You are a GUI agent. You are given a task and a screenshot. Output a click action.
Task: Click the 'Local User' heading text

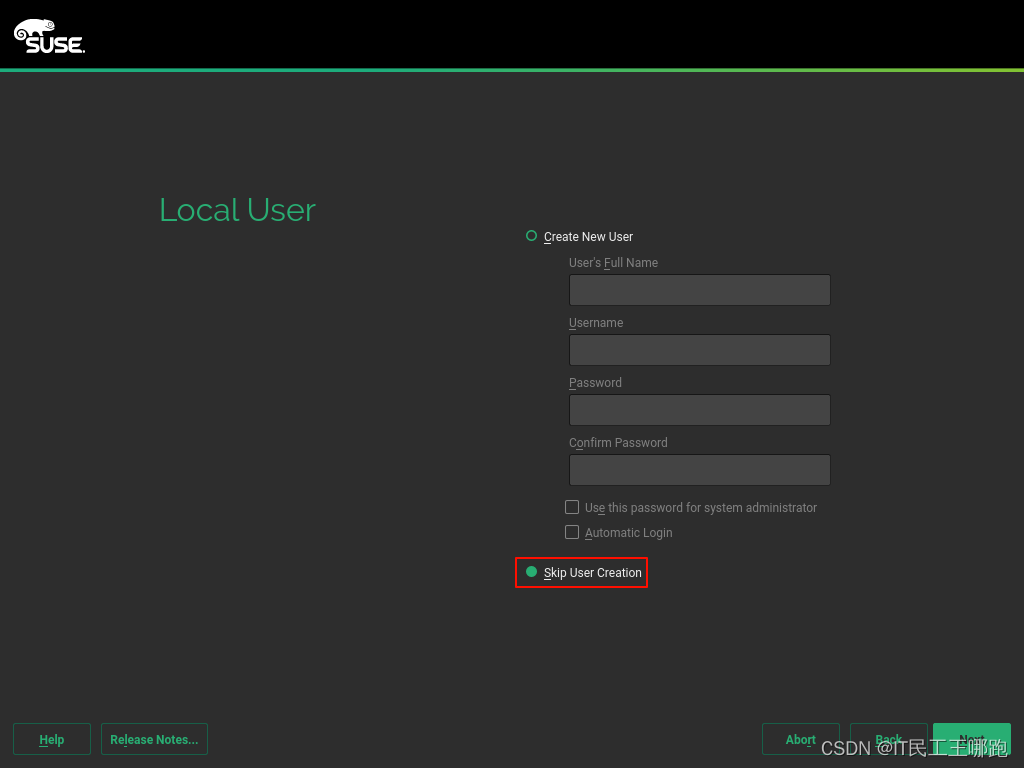[237, 210]
